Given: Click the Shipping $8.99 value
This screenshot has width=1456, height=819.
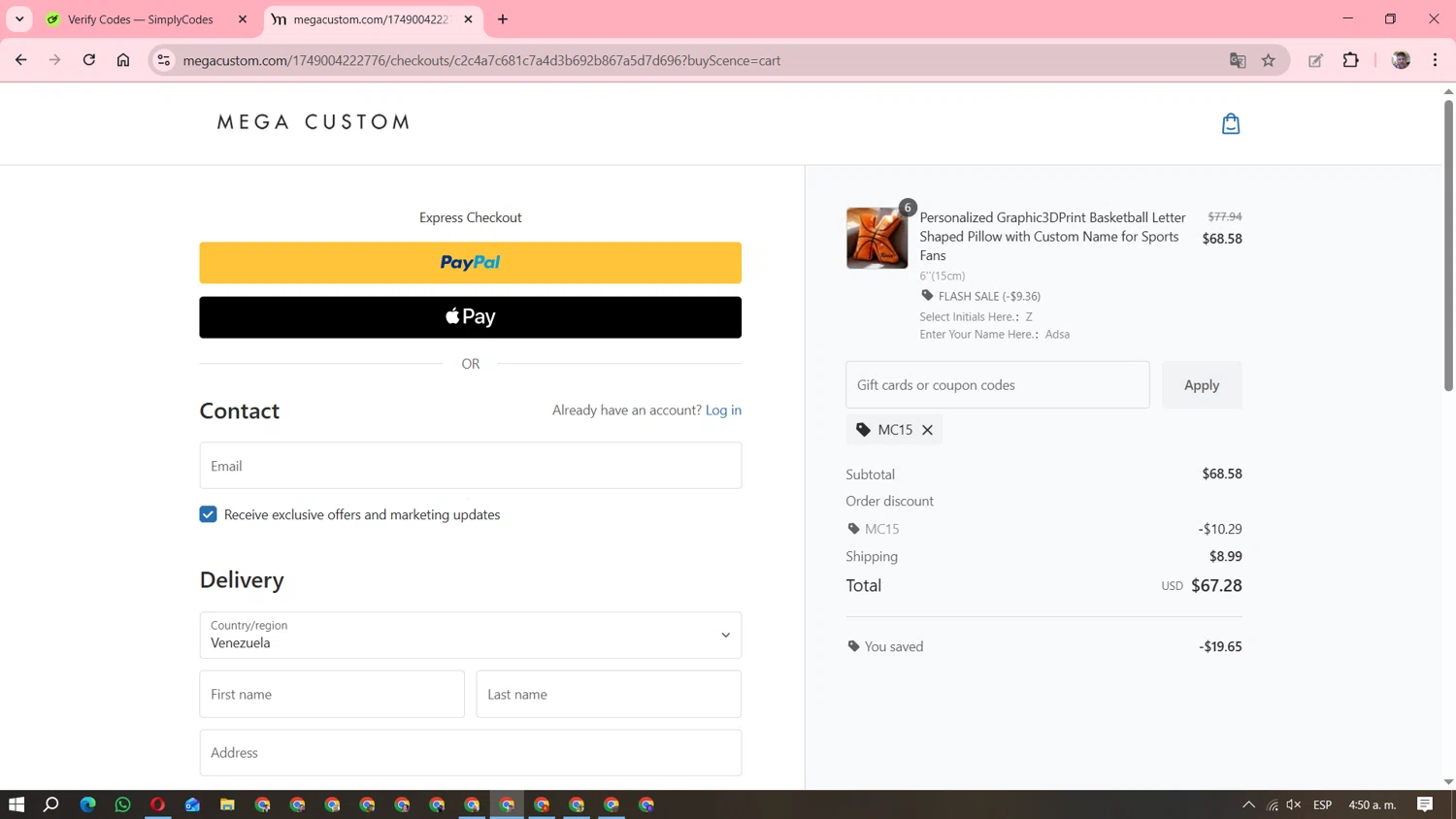Looking at the screenshot, I should tap(1225, 556).
